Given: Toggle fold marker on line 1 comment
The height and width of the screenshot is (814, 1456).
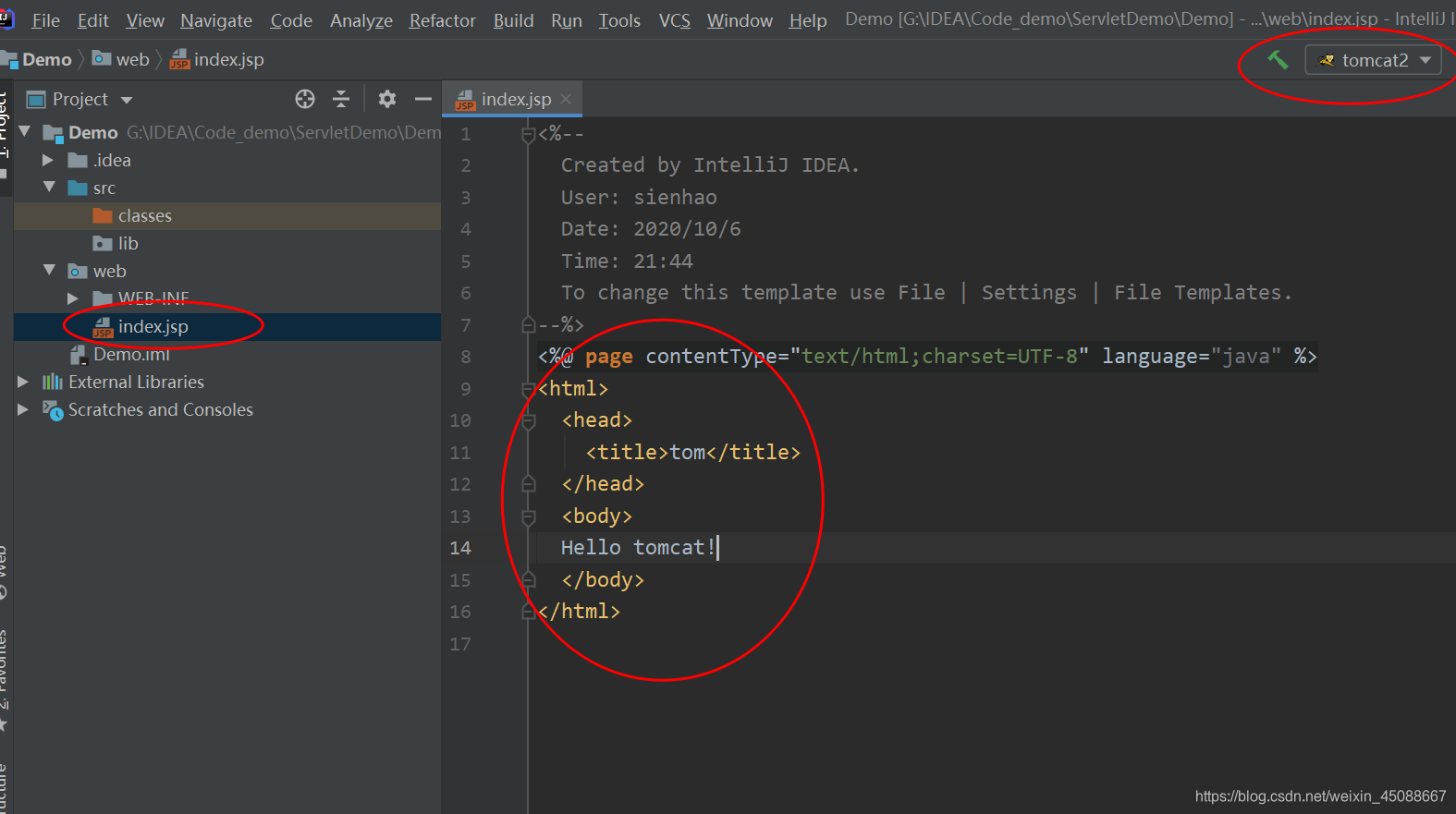Looking at the screenshot, I should click(x=529, y=135).
